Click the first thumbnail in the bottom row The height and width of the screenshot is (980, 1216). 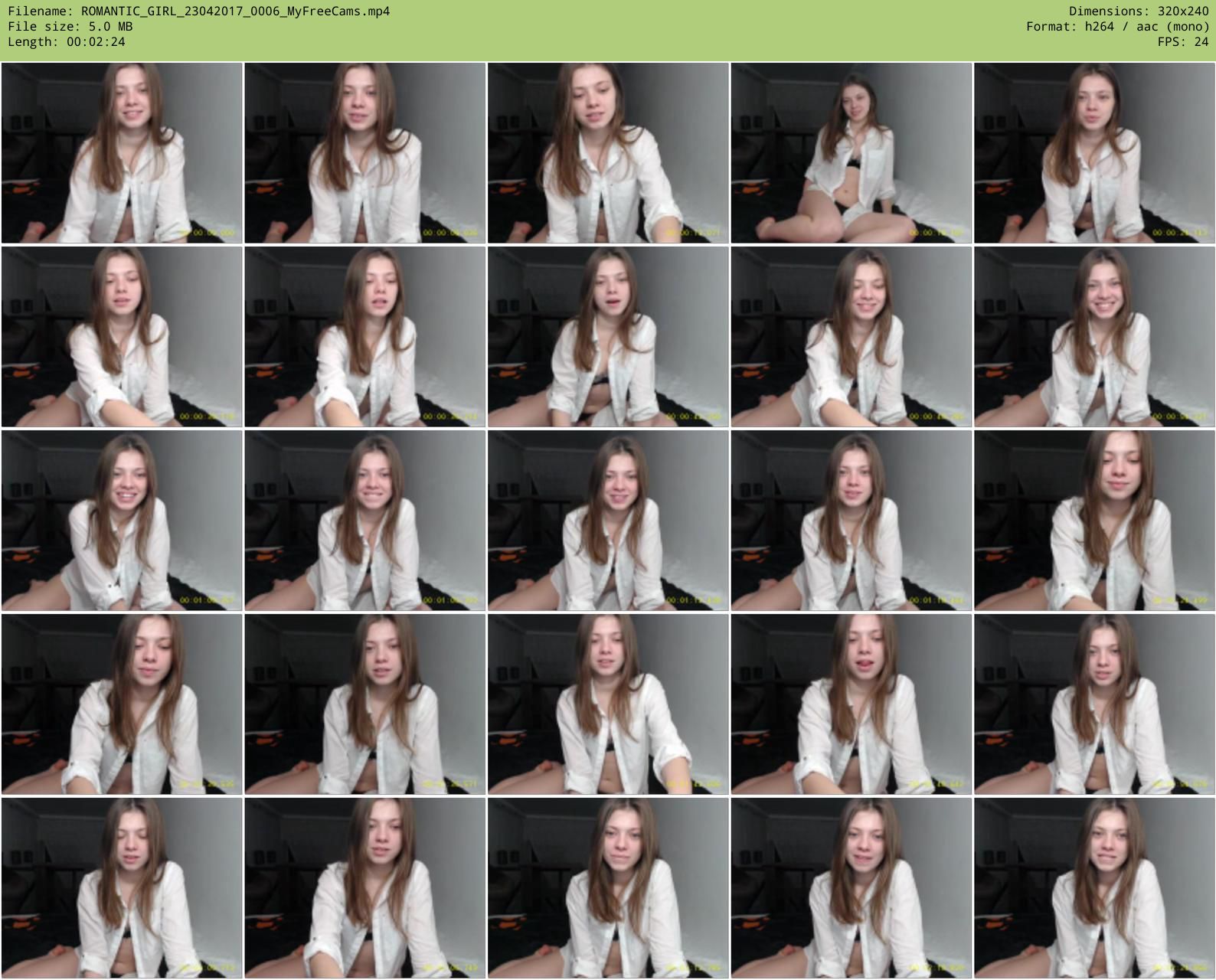pyautogui.click(x=122, y=888)
